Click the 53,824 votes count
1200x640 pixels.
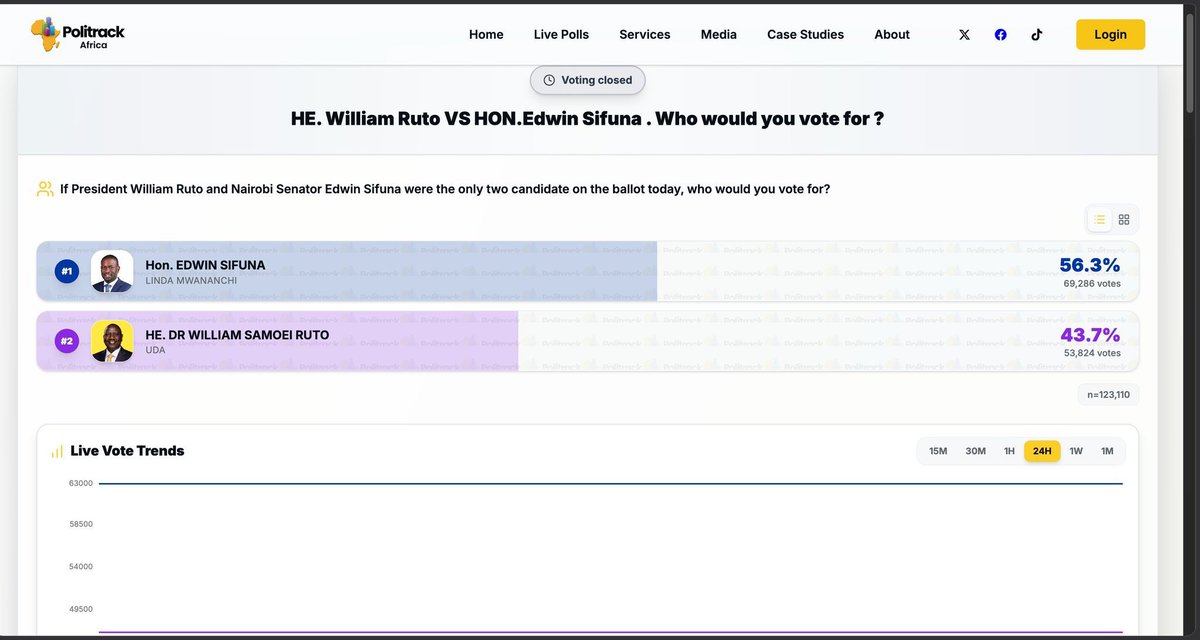(1092, 353)
